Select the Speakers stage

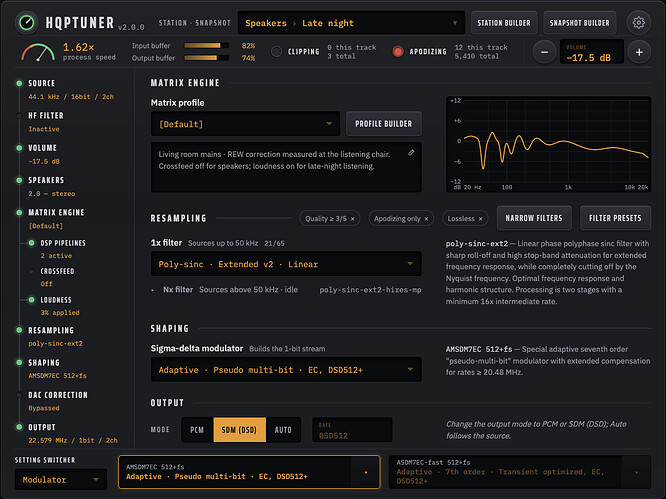(46, 180)
